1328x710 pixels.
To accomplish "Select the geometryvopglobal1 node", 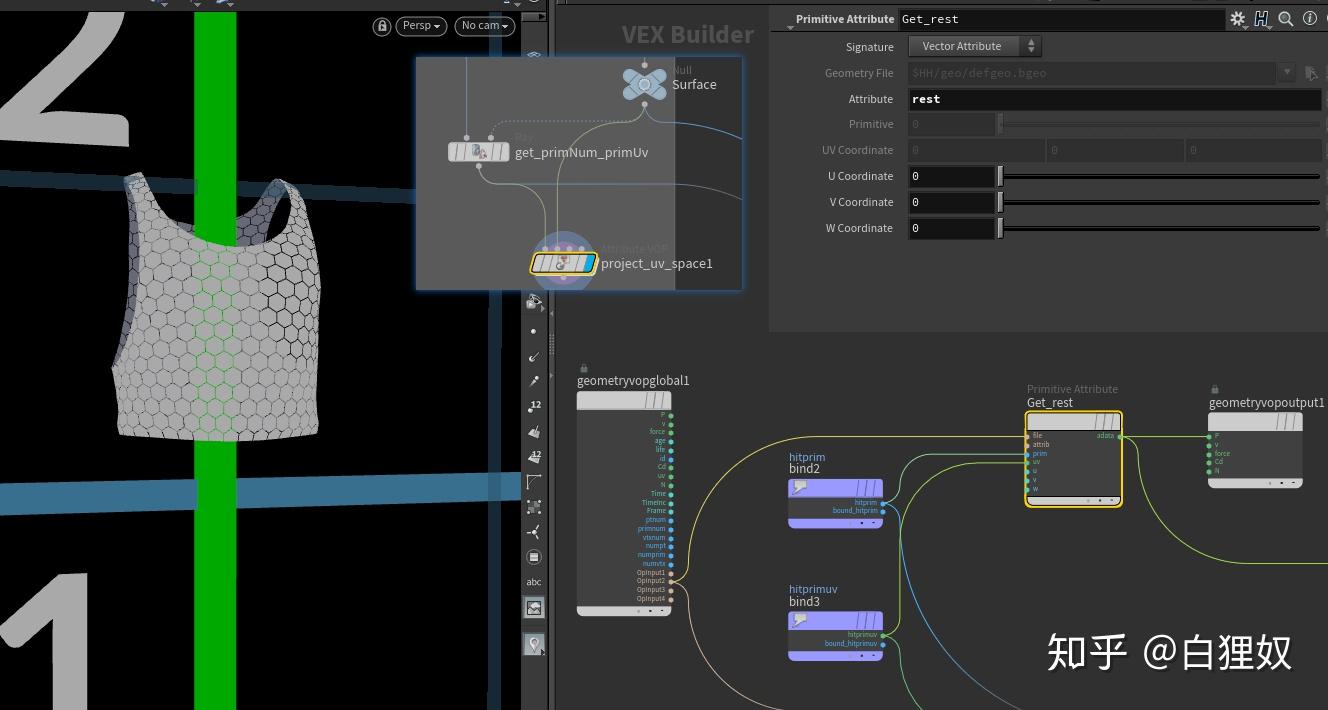I will (x=624, y=503).
